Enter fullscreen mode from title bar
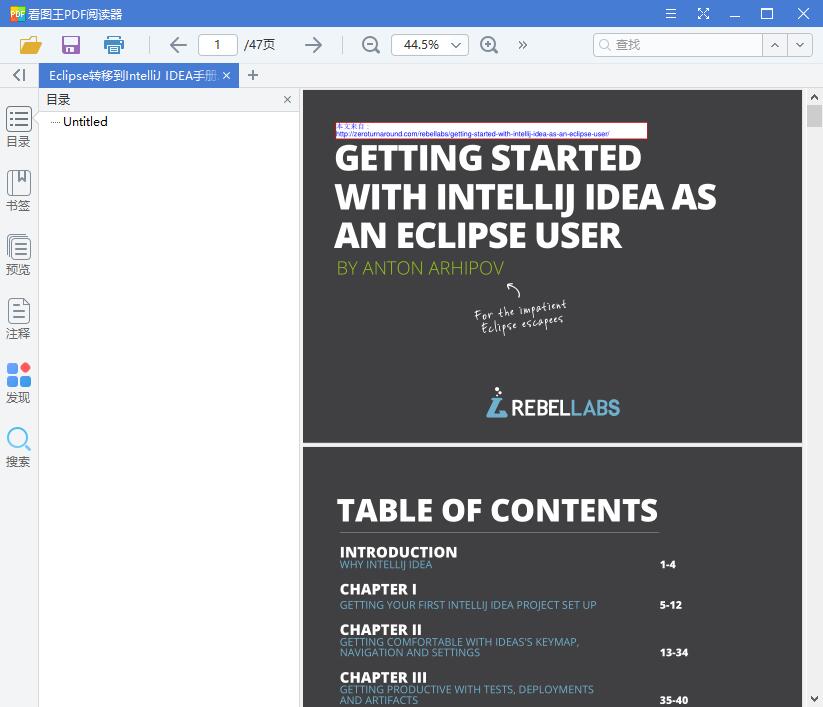The width and height of the screenshot is (823, 707). [x=703, y=14]
